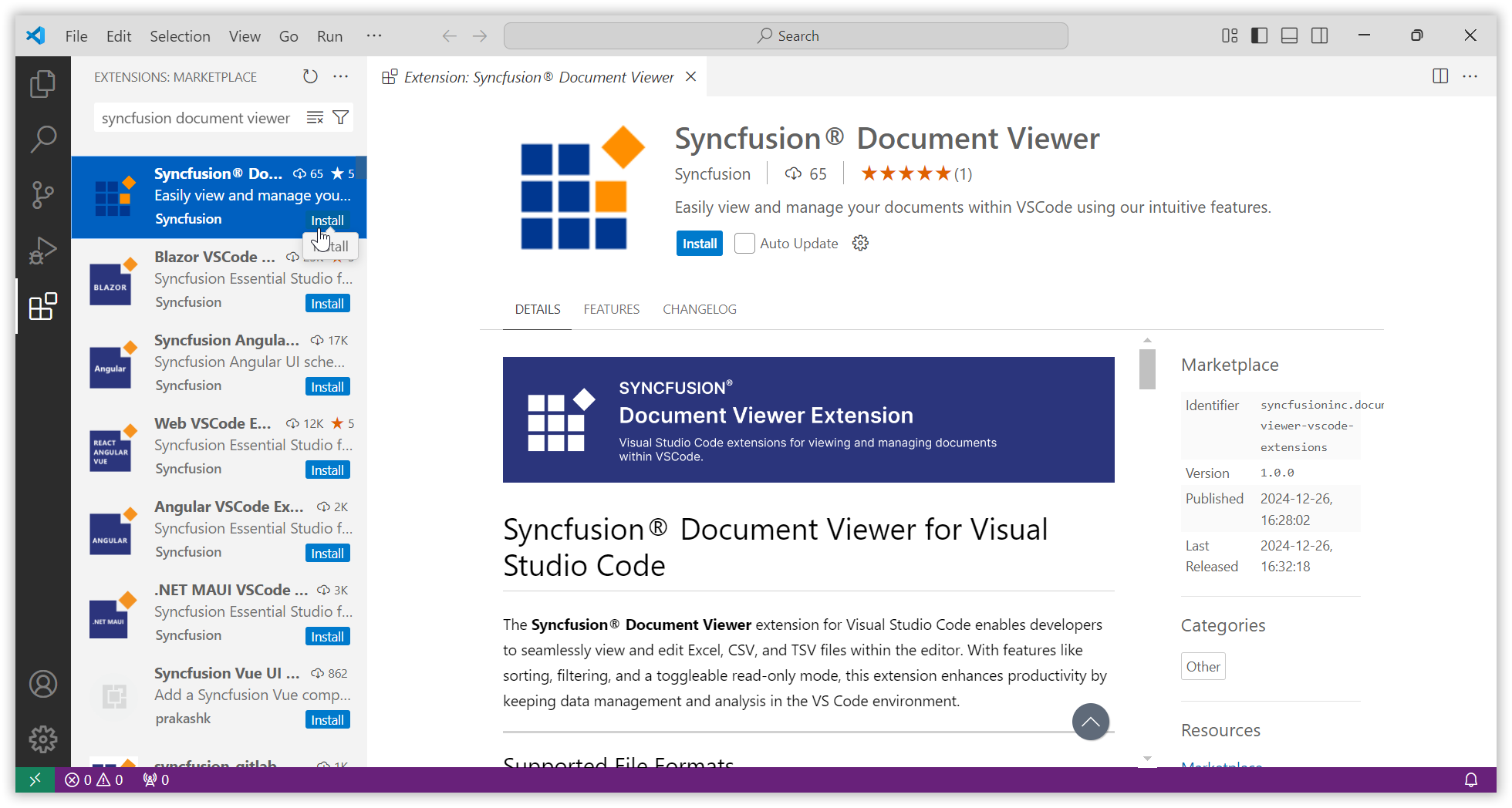The height and width of the screenshot is (808, 1512).
Task: Enable the Auto Update checkbox
Action: pyautogui.click(x=744, y=244)
